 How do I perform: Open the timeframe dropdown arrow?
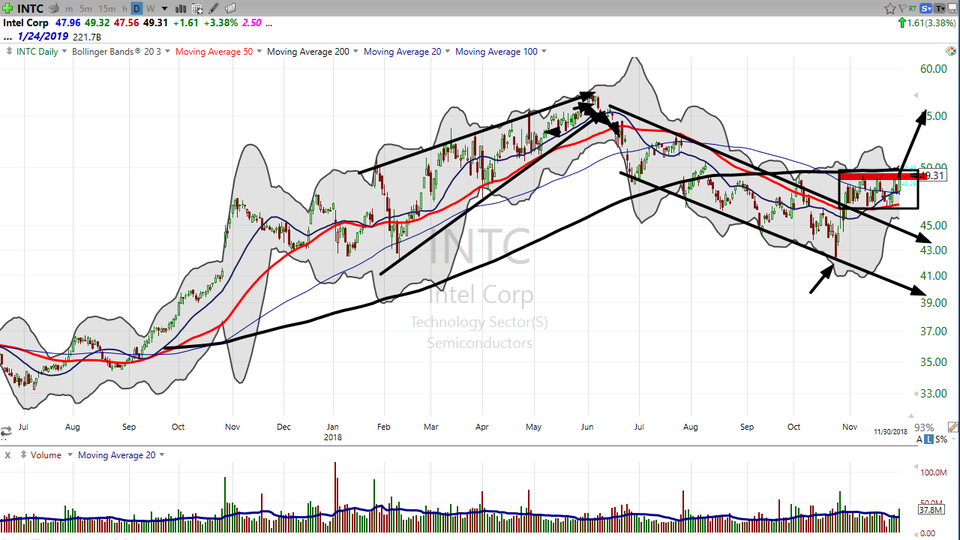pos(164,9)
